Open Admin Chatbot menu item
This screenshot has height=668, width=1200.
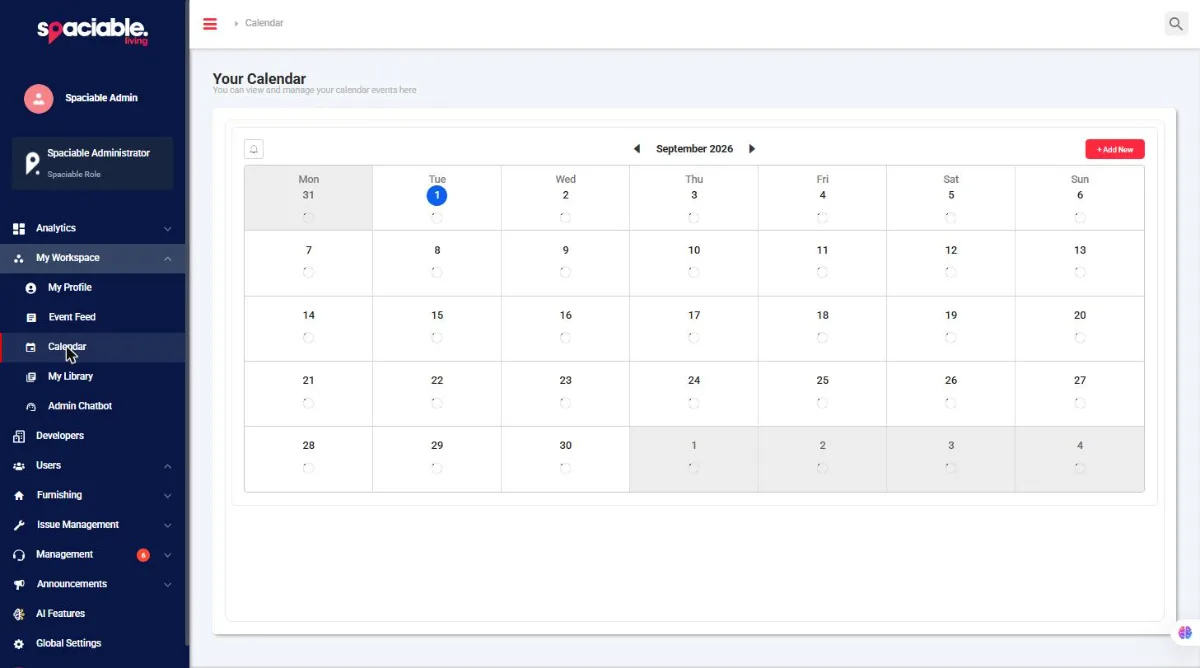click(93, 406)
